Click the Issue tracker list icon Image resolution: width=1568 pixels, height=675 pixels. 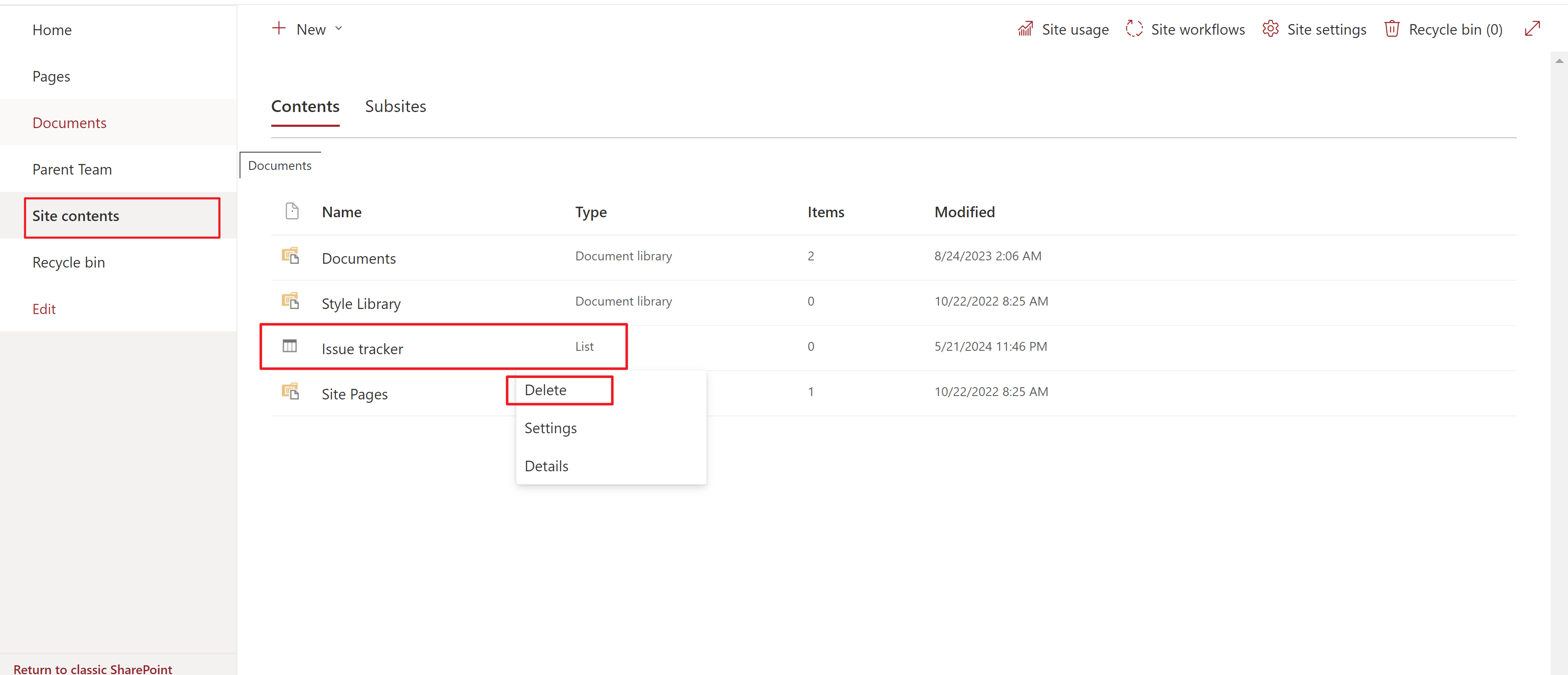pyautogui.click(x=290, y=346)
